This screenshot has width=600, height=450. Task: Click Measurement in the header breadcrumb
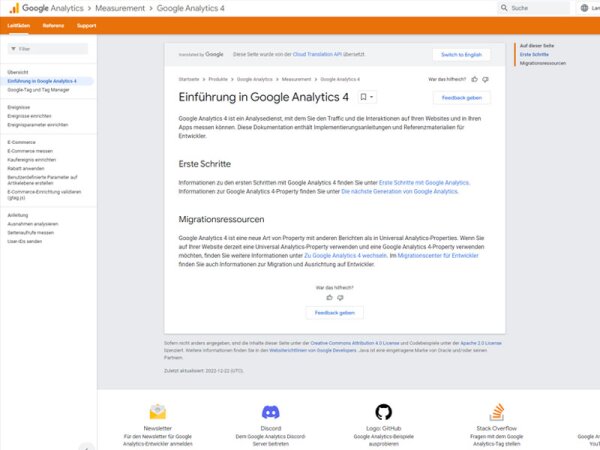pyautogui.click(x=120, y=8)
